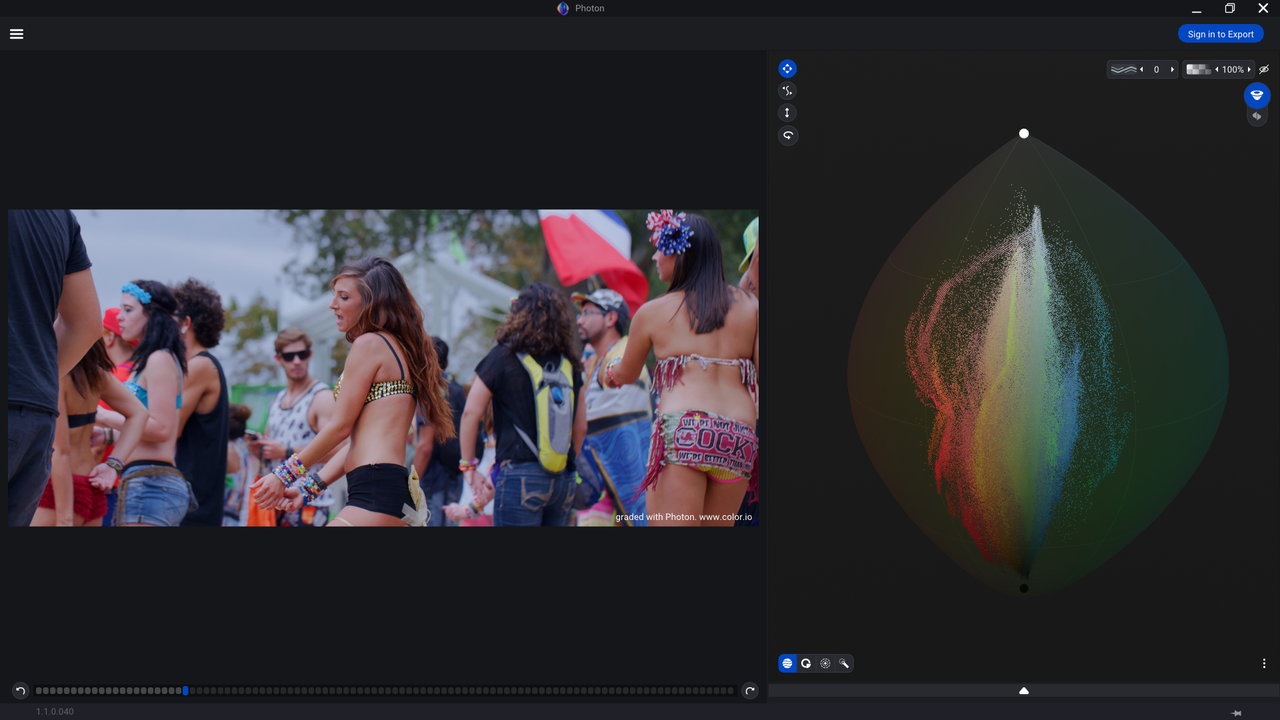Decrease the 100% opacity with left arrow

coord(1217,70)
